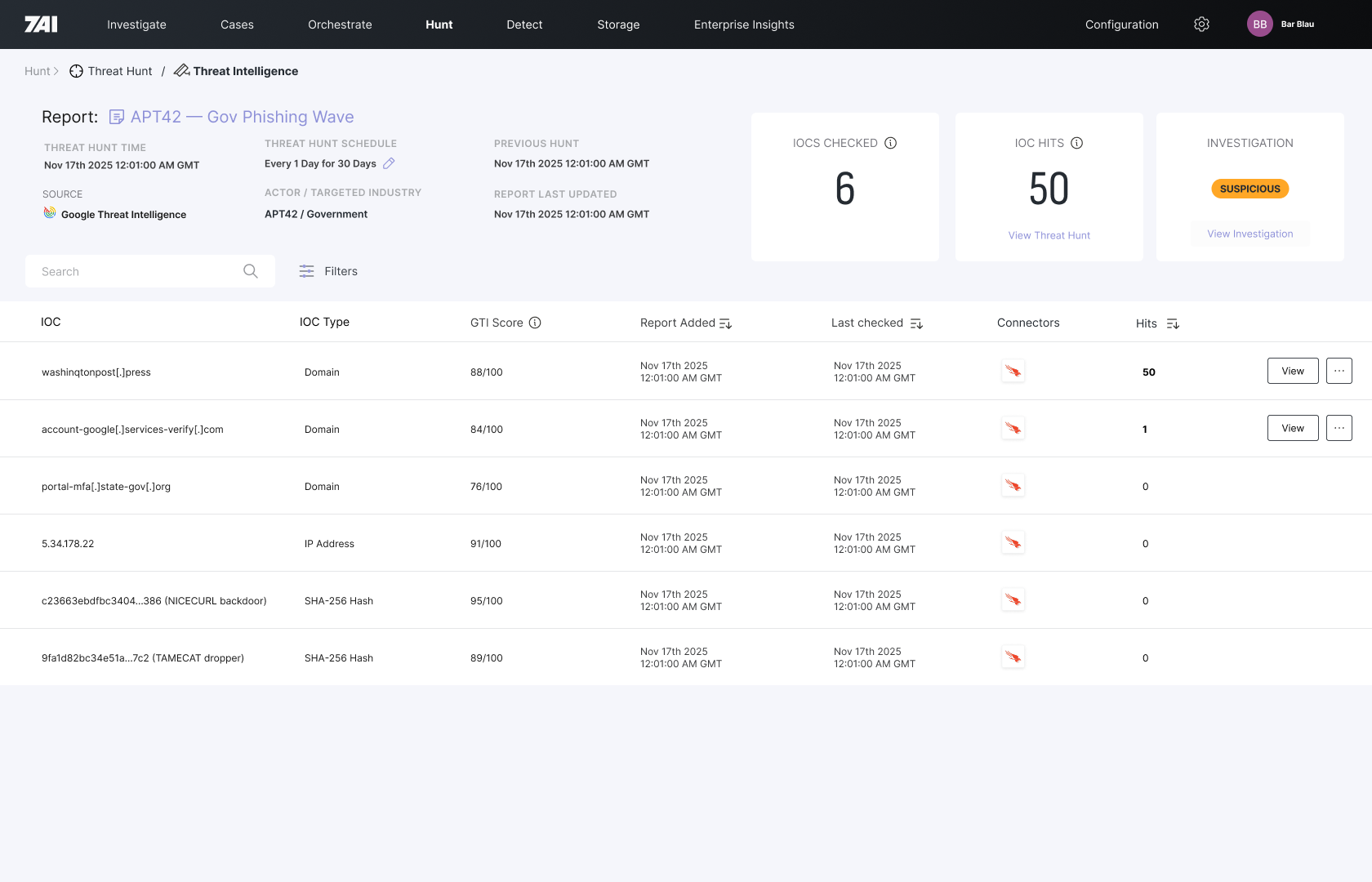This screenshot has height=882, width=1372.
Task: Click connector icon for account-google services-verify row
Action: (1013, 429)
